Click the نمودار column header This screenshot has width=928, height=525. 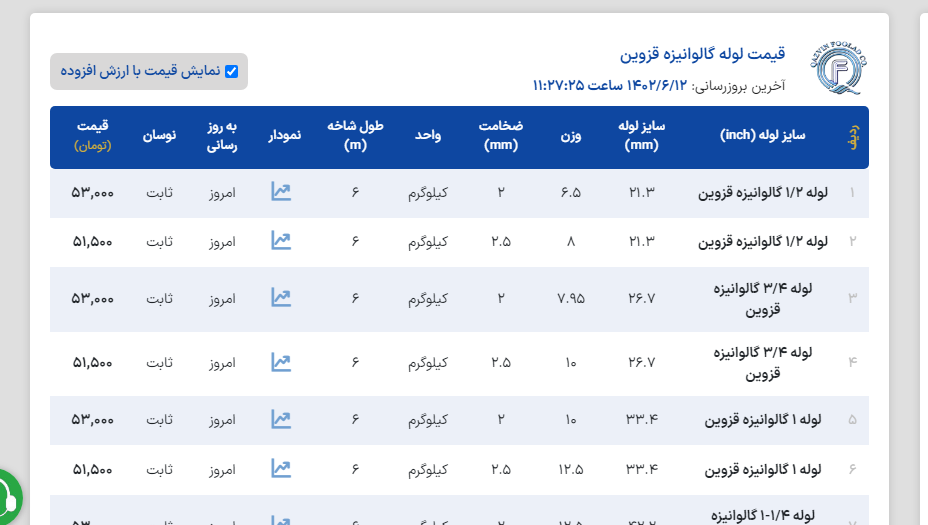click(x=282, y=136)
